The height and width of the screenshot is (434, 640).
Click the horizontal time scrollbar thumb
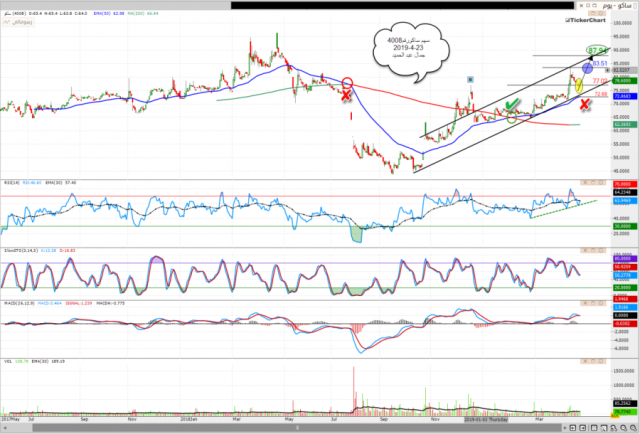click(297, 428)
